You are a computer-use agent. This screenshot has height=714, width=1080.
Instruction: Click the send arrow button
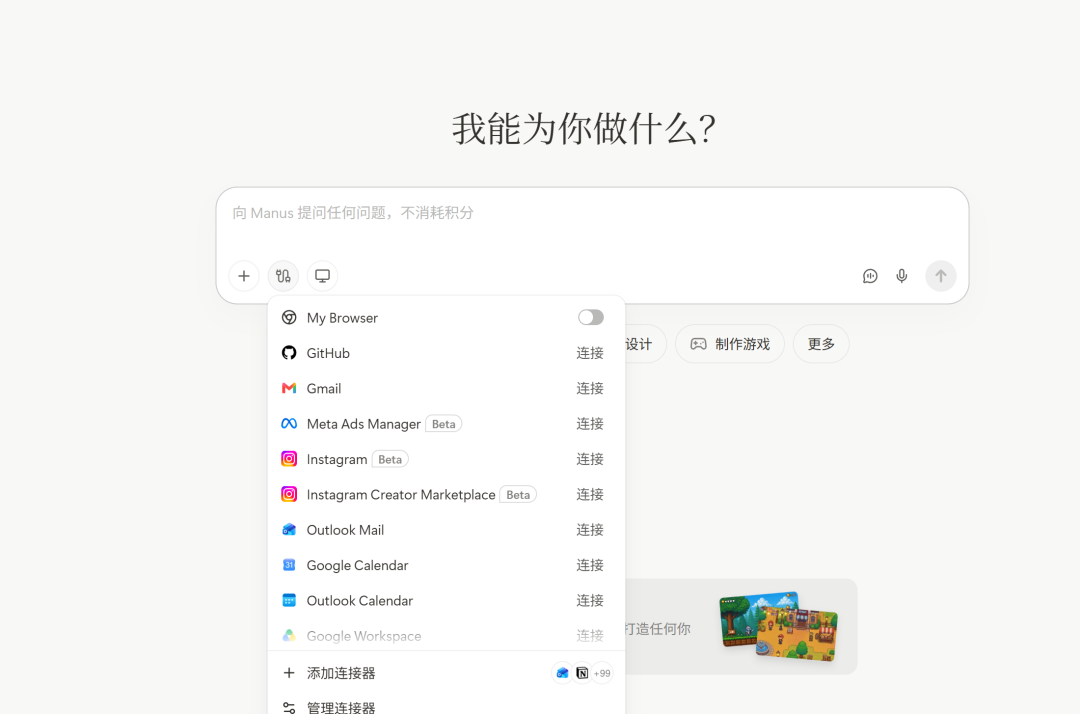coord(941,276)
